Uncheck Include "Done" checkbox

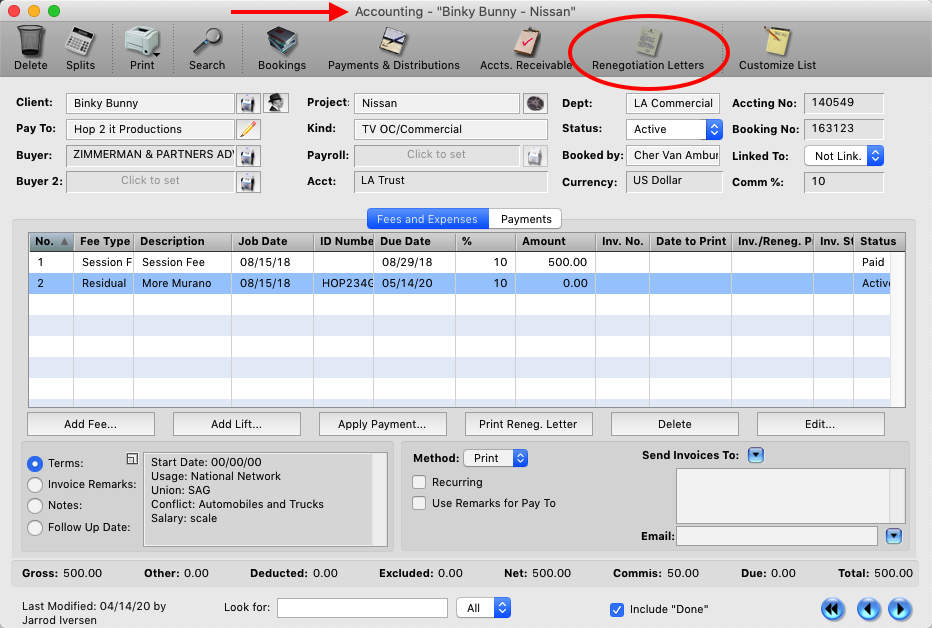pos(617,610)
